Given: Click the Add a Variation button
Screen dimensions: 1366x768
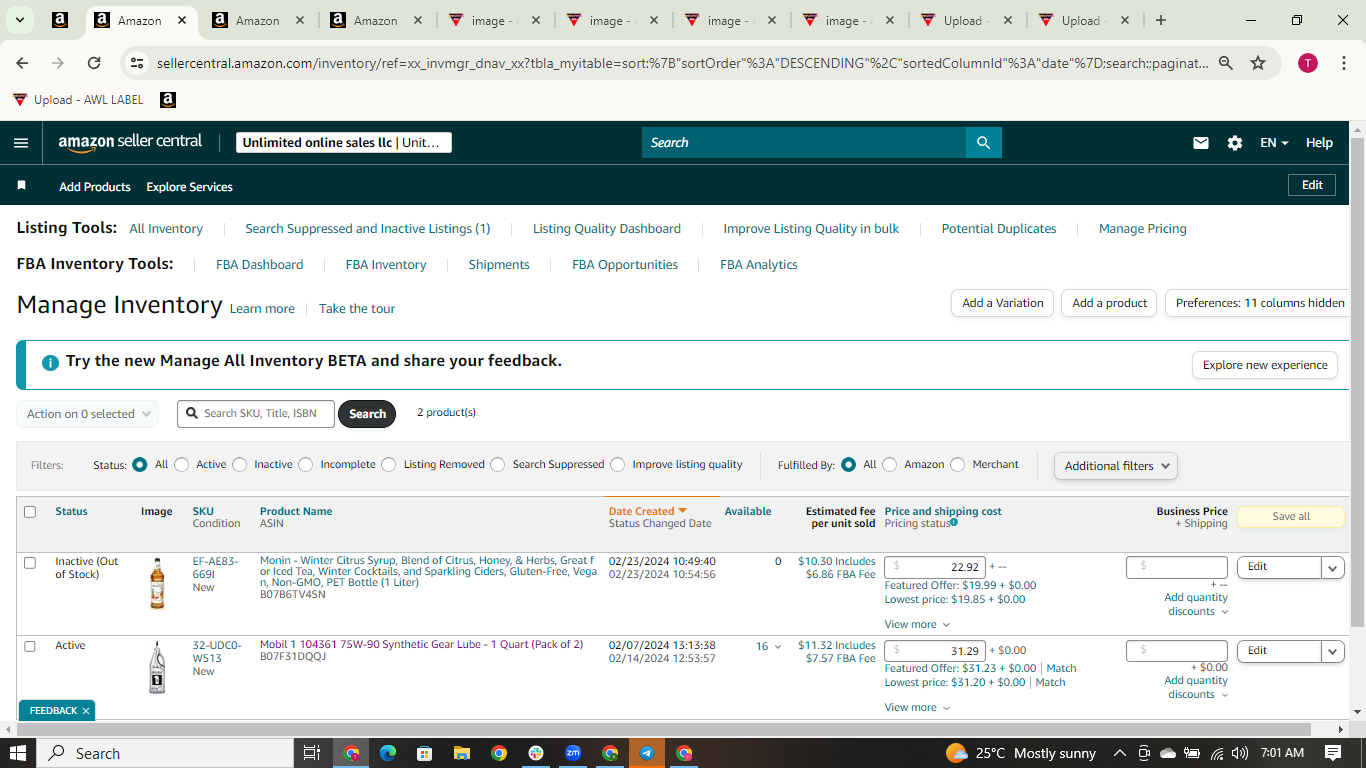Looking at the screenshot, I should (x=1002, y=303).
